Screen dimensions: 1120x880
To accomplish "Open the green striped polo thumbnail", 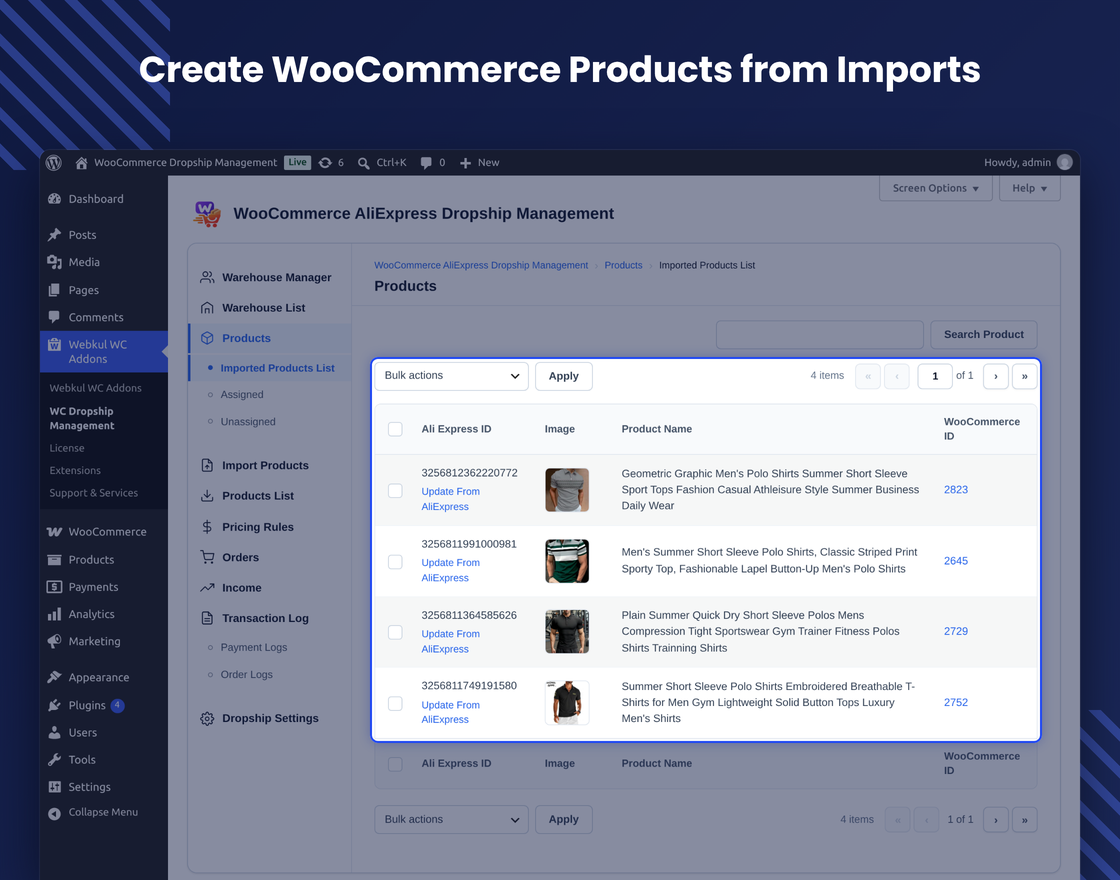I will (x=566, y=561).
